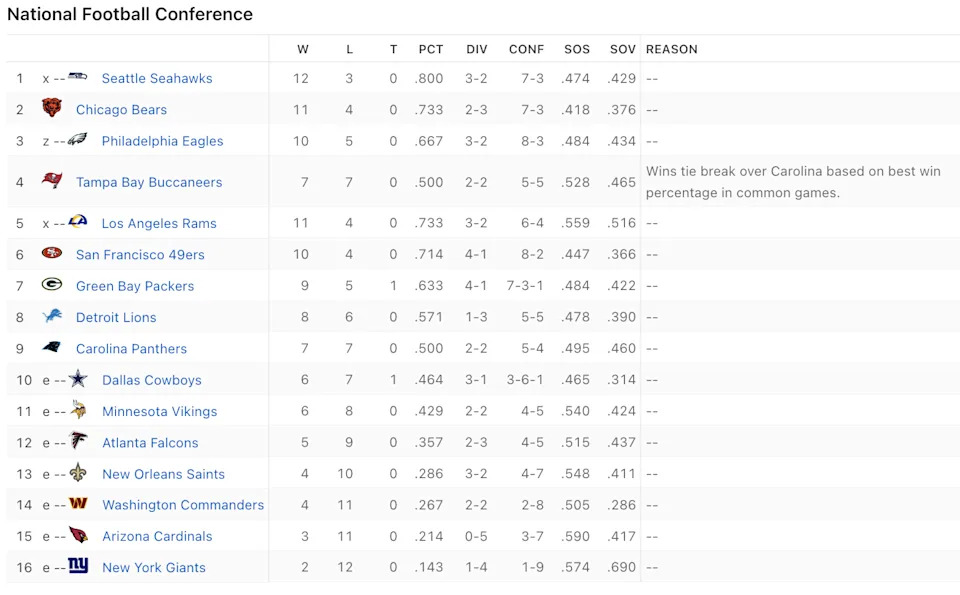Sort standings by W column header
Screen dimensions: 960x595
pos(303,49)
